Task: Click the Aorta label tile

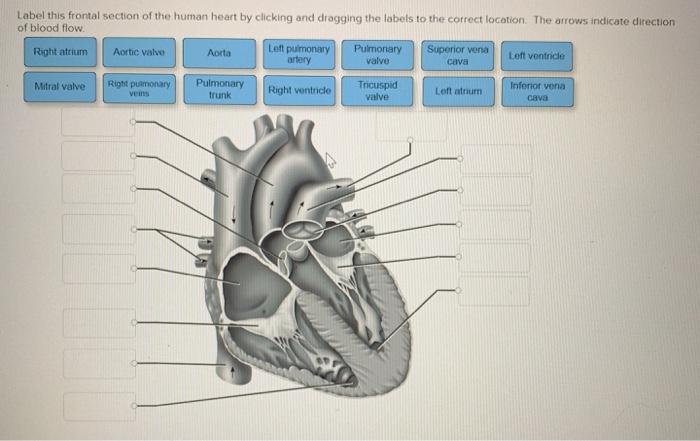Action: tap(219, 53)
